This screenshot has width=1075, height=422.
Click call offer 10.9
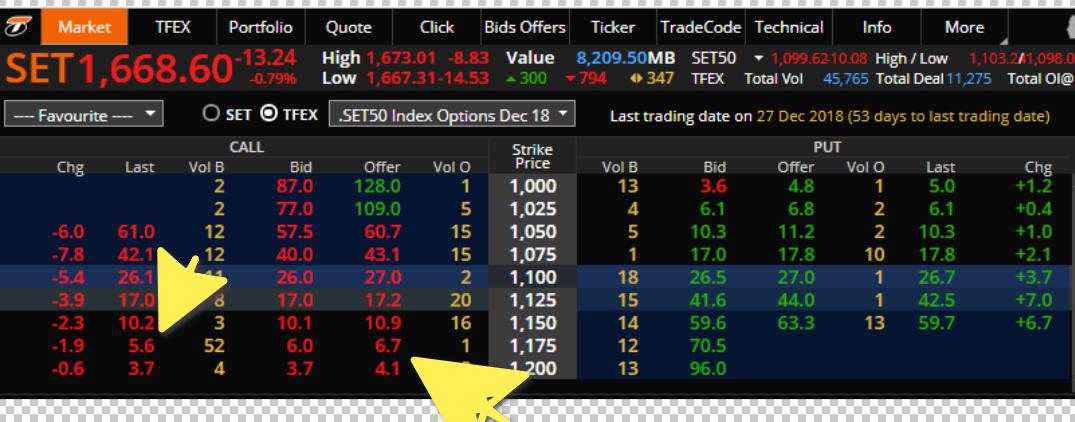point(383,323)
